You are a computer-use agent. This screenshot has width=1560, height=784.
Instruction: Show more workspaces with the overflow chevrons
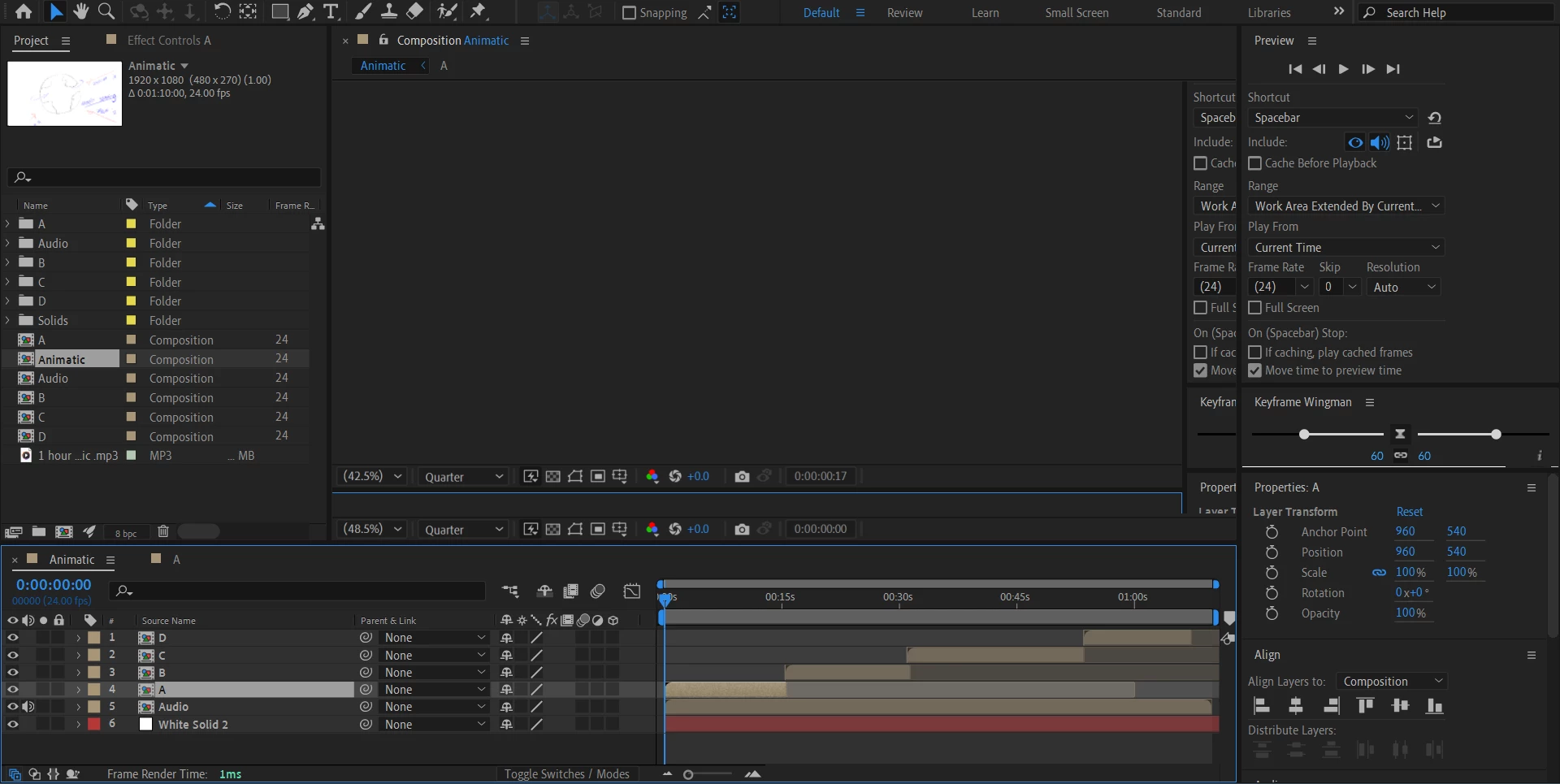coord(1339,12)
